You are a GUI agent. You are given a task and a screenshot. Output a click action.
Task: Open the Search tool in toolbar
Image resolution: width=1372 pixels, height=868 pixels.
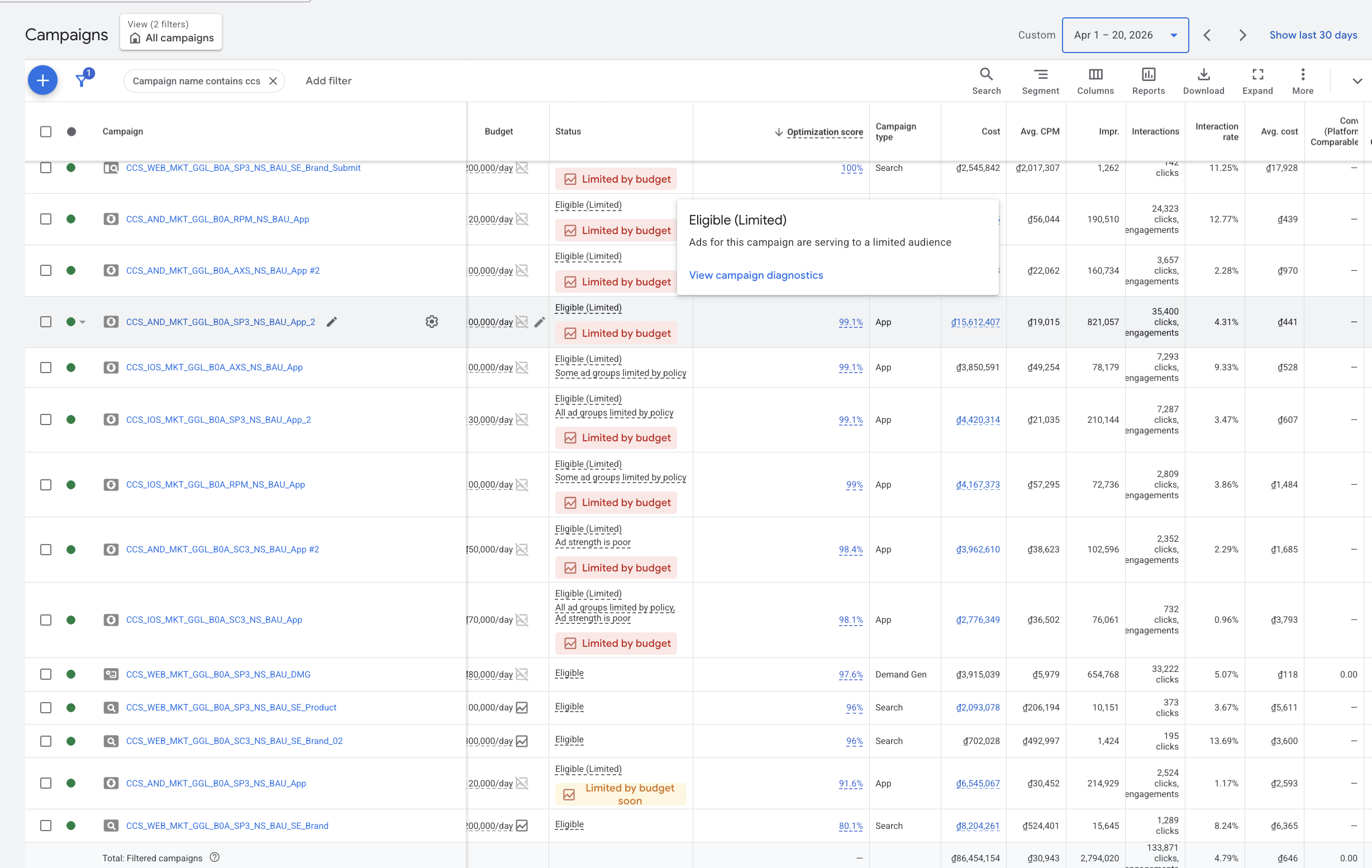point(987,81)
